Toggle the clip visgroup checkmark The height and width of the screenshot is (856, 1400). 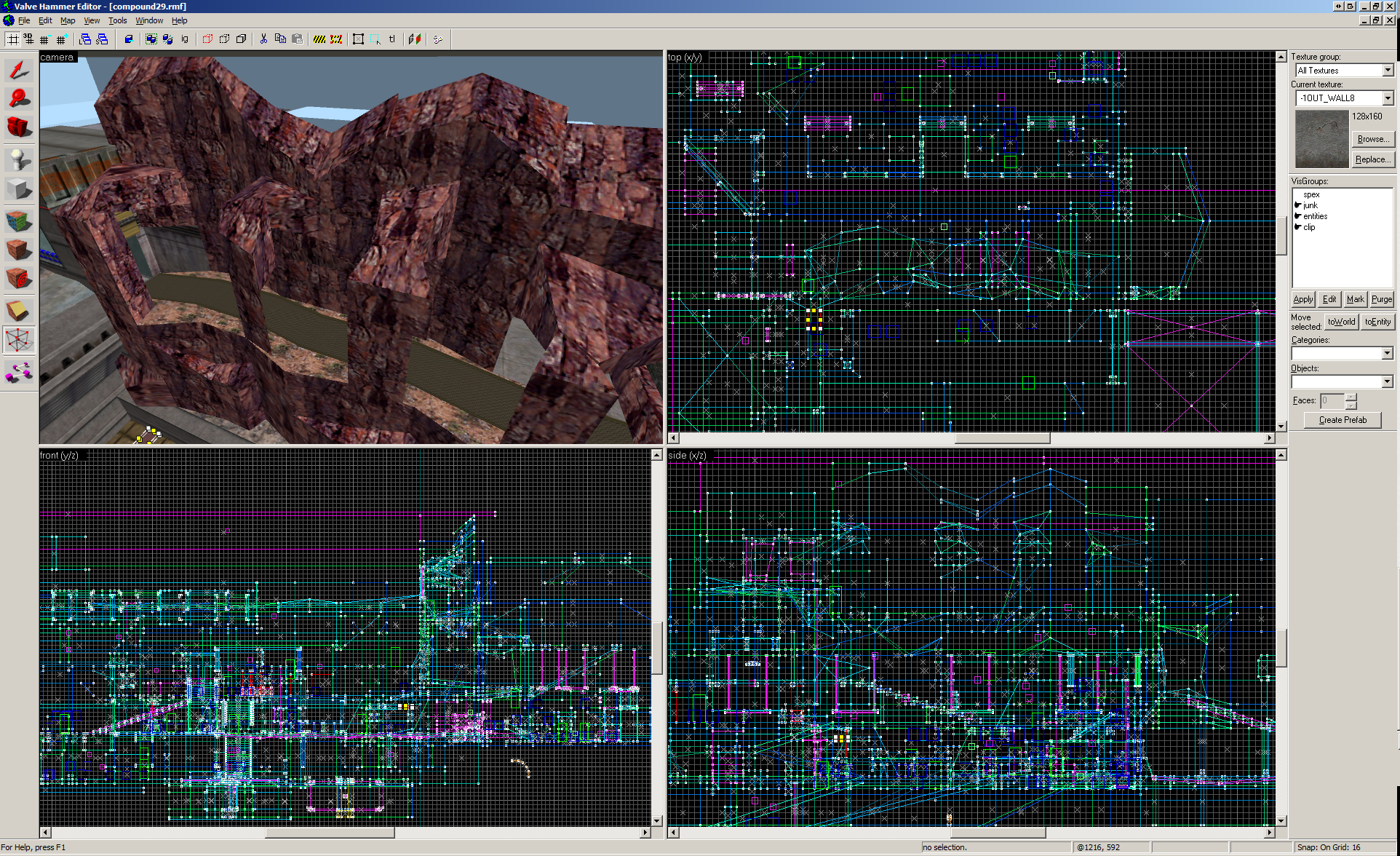tap(1298, 228)
